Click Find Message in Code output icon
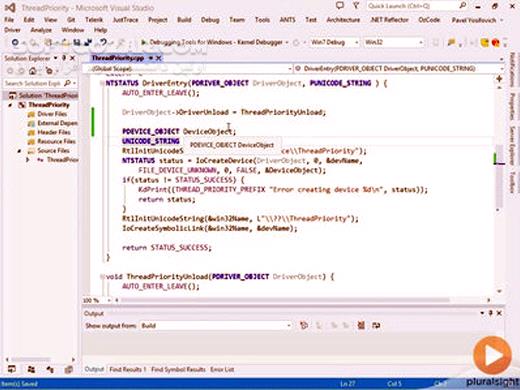This screenshot has height=390, width=520. tap(304, 325)
